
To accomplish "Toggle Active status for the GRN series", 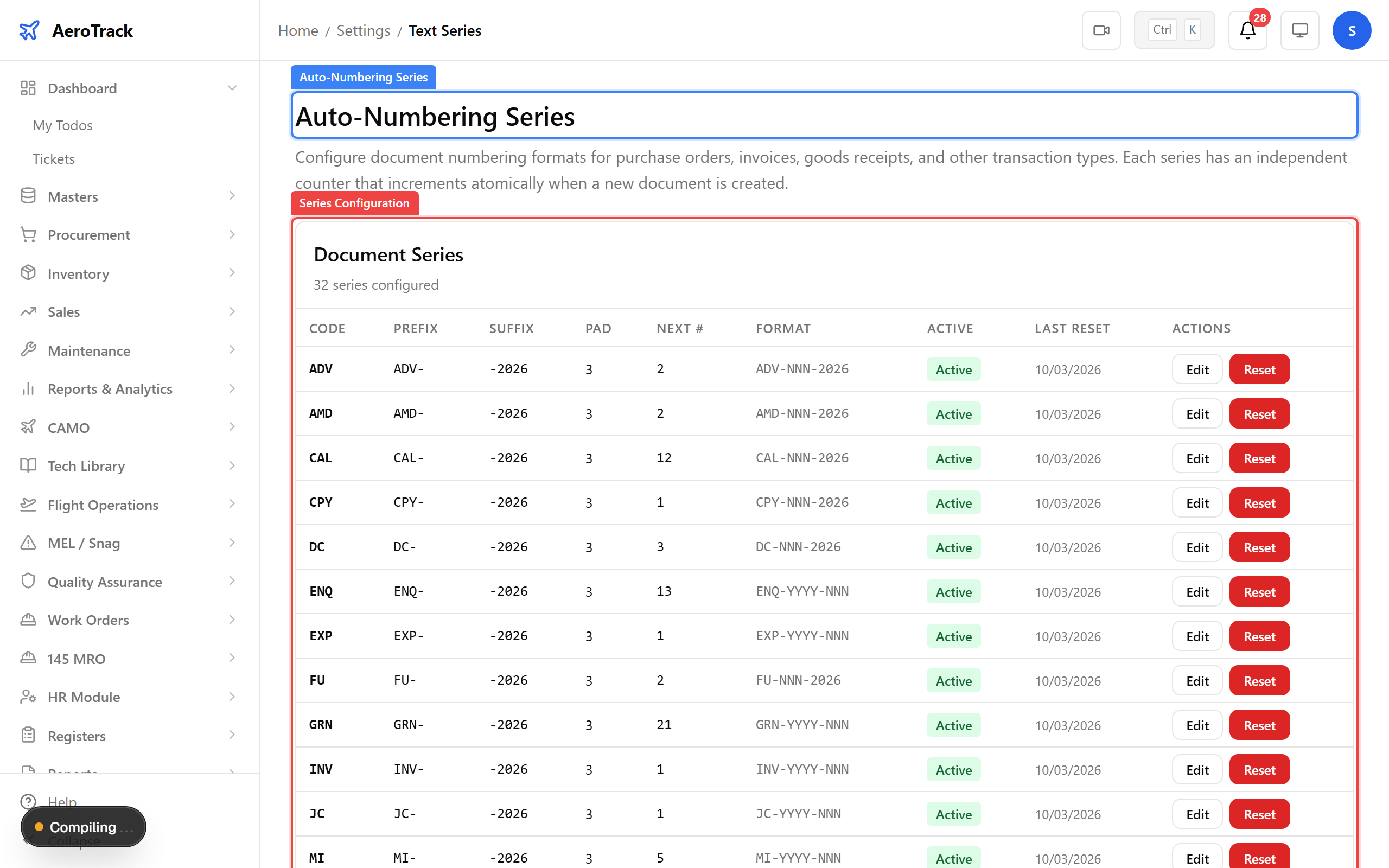I will (x=953, y=725).
